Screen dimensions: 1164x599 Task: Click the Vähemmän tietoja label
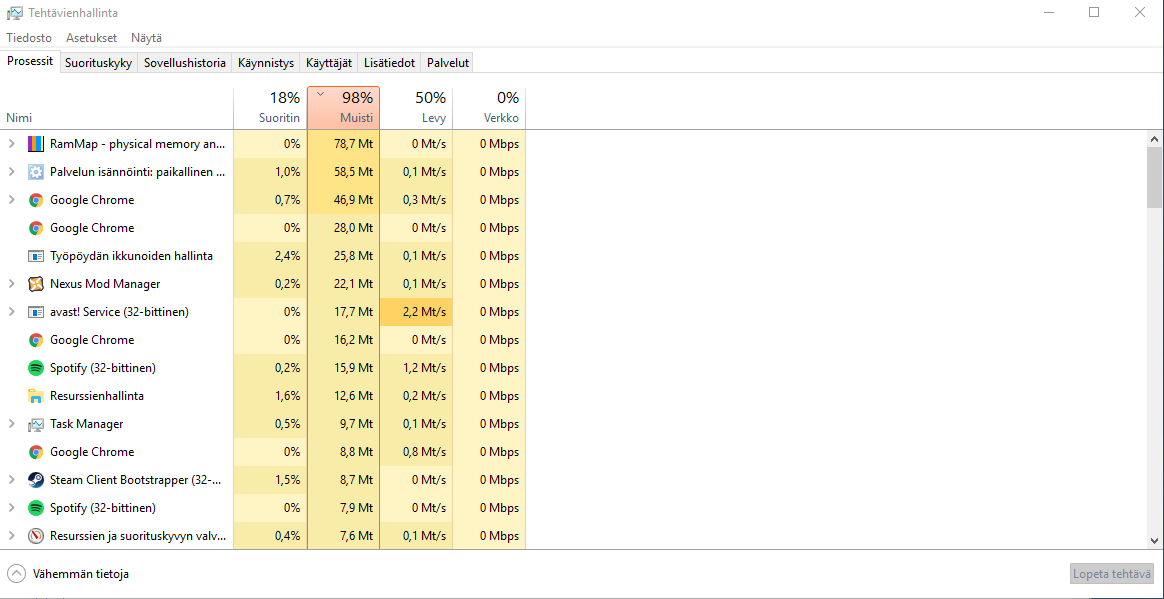(x=81, y=574)
